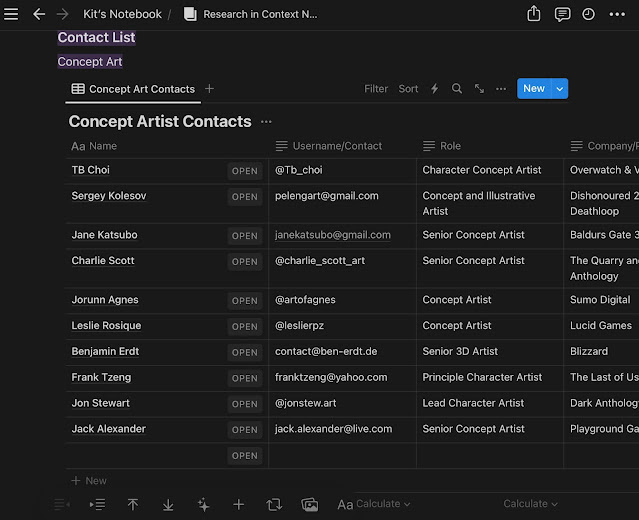Viewport: 639px width, 520px height.
Task: Open the Username/Contact column header menu
Action: [342, 146]
